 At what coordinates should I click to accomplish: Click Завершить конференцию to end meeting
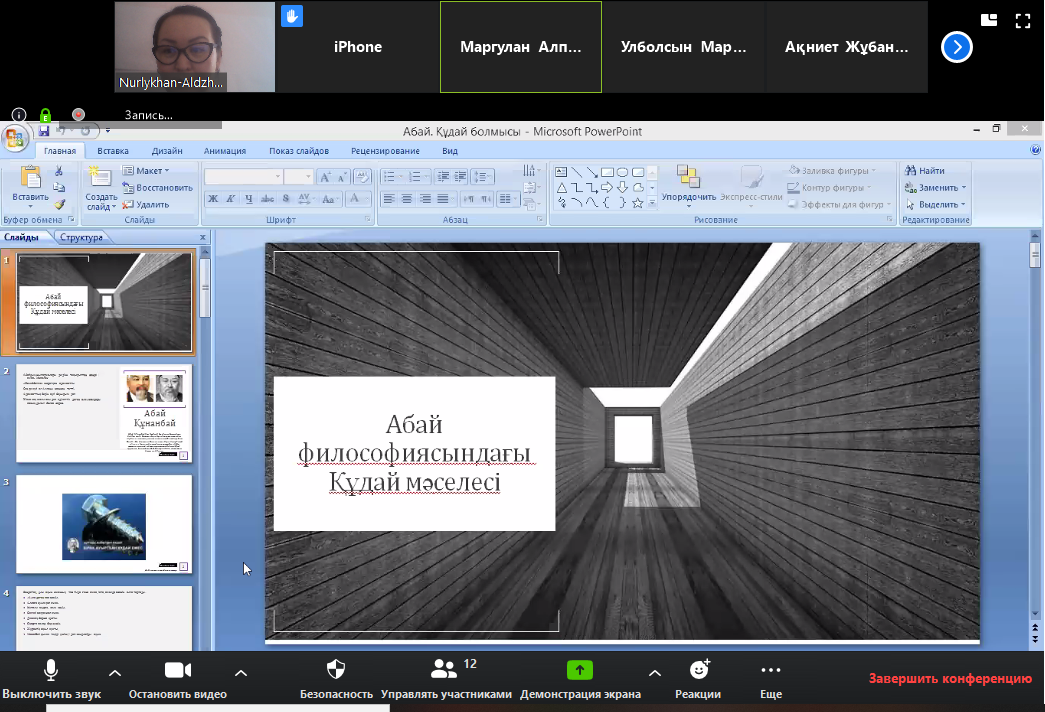pos(949,678)
